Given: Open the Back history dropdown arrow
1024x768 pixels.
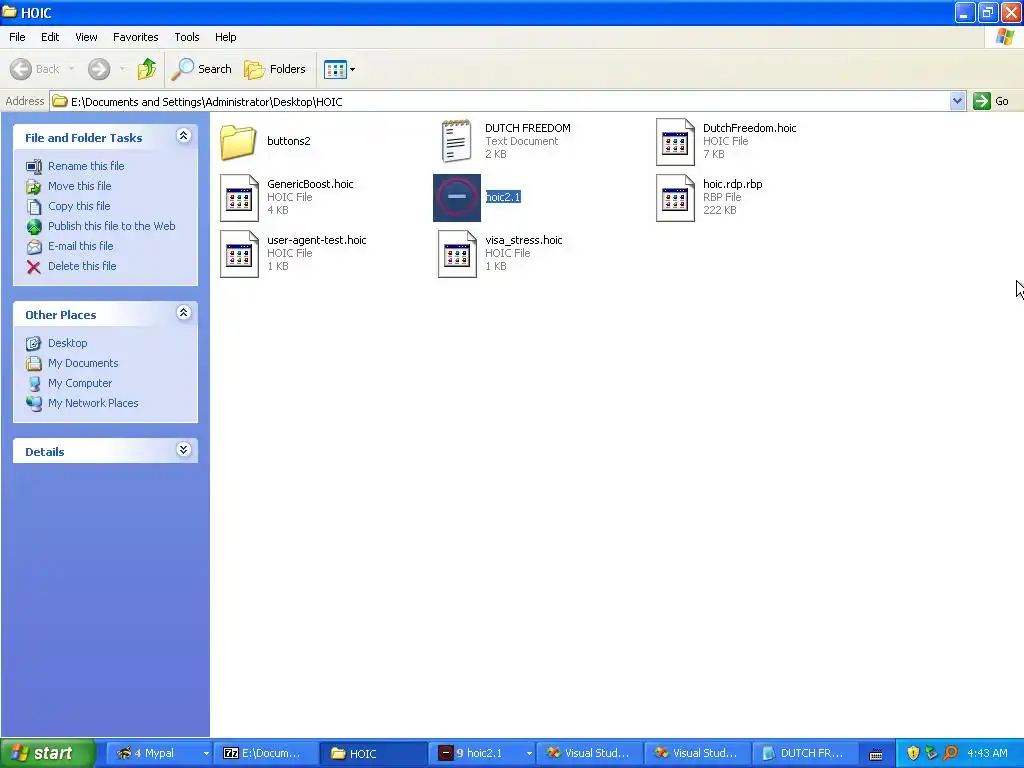Looking at the screenshot, I should coord(71,69).
